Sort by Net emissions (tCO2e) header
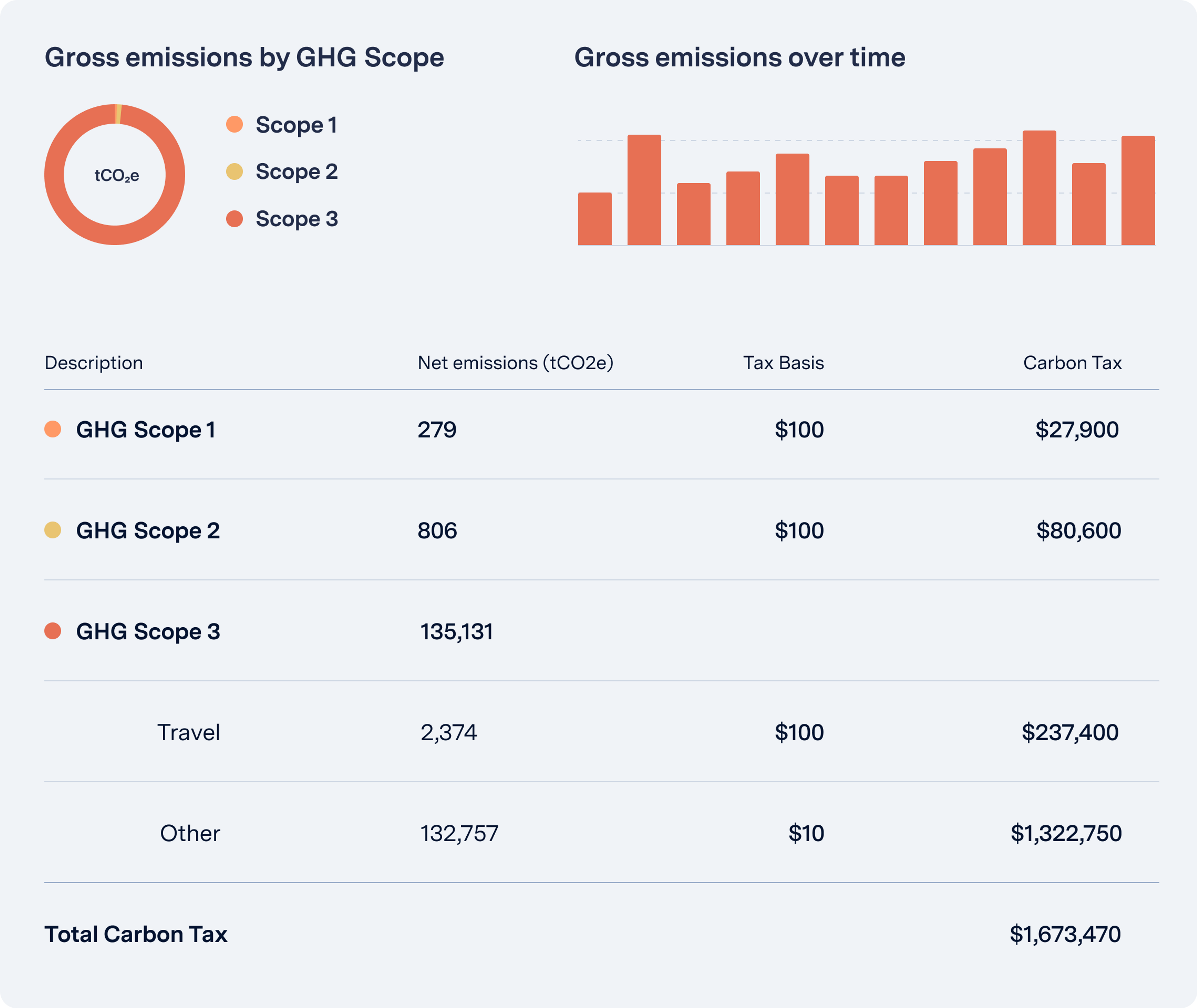 click(x=515, y=363)
